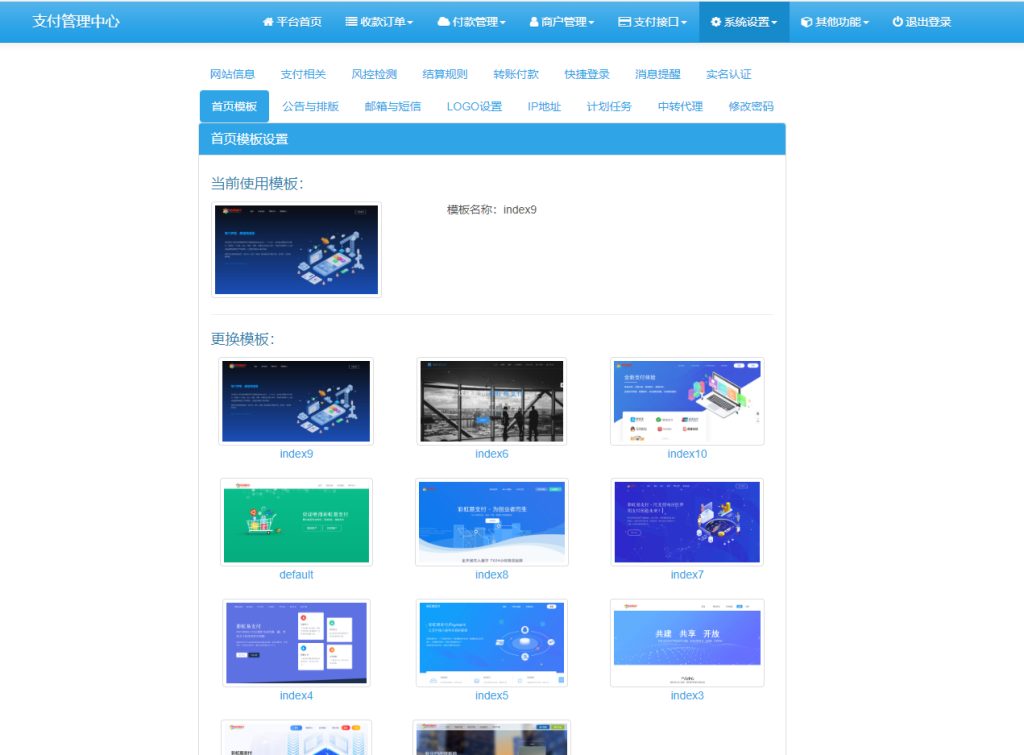The image size is (1024, 755).
Task: Select the index8 template thumbnail
Action: (x=491, y=521)
